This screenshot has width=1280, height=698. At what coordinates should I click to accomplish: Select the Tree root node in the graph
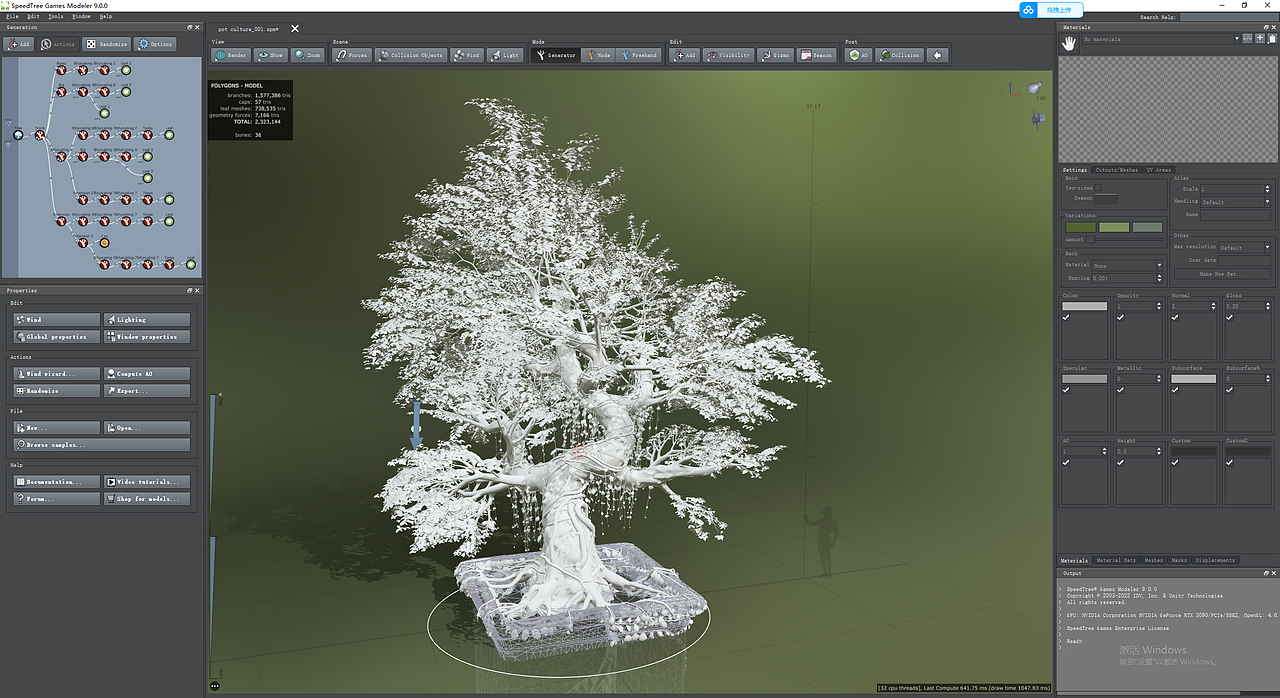pyautogui.click(x=18, y=134)
